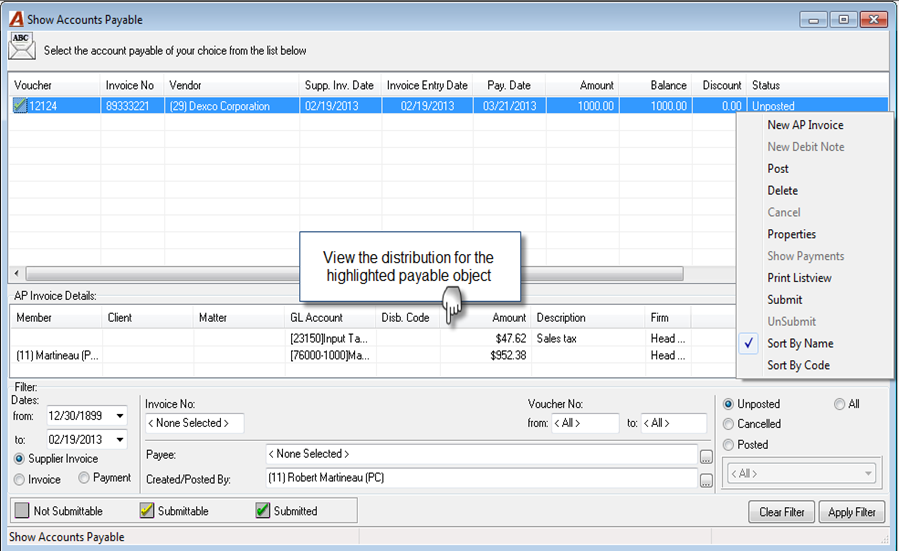The height and width of the screenshot is (551, 899).
Task: Choose Print Listview menu item
Action: point(799,278)
